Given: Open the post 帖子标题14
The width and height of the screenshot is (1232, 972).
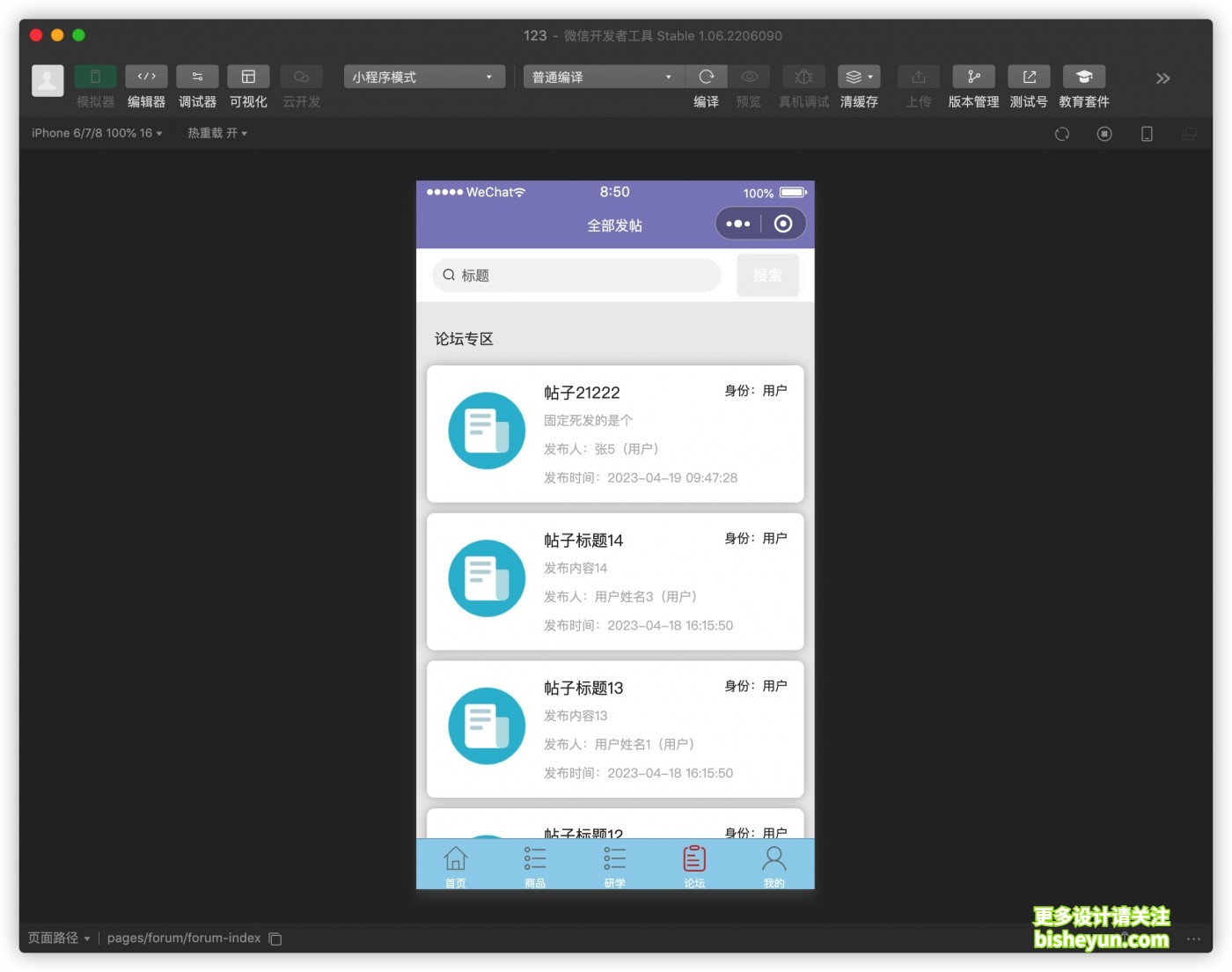Looking at the screenshot, I should pyautogui.click(x=583, y=541).
